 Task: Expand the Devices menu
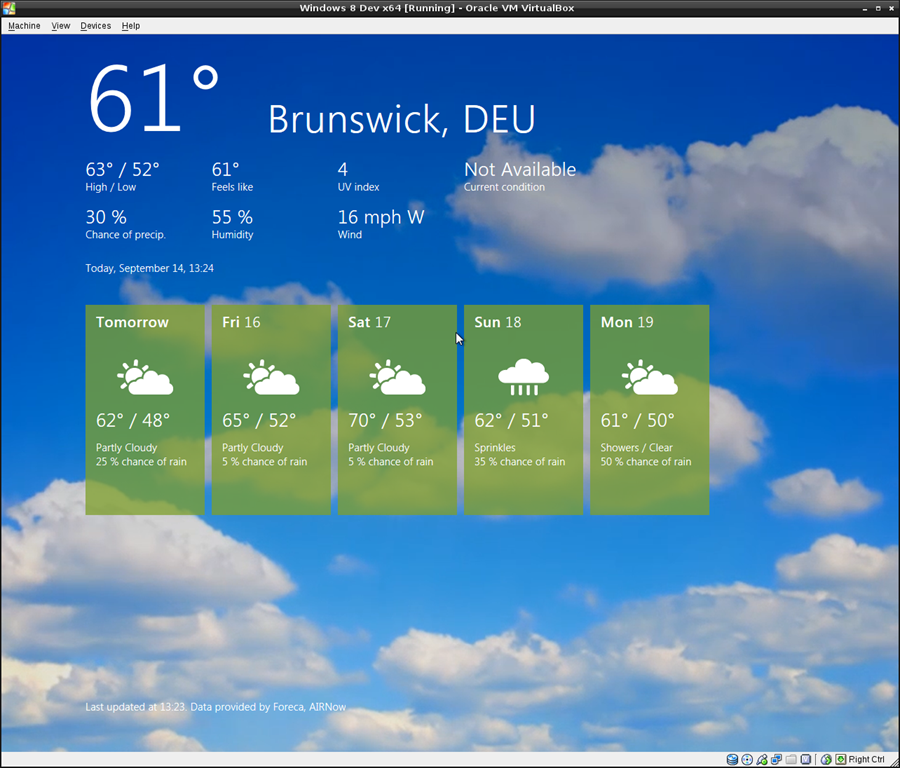click(96, 26)
